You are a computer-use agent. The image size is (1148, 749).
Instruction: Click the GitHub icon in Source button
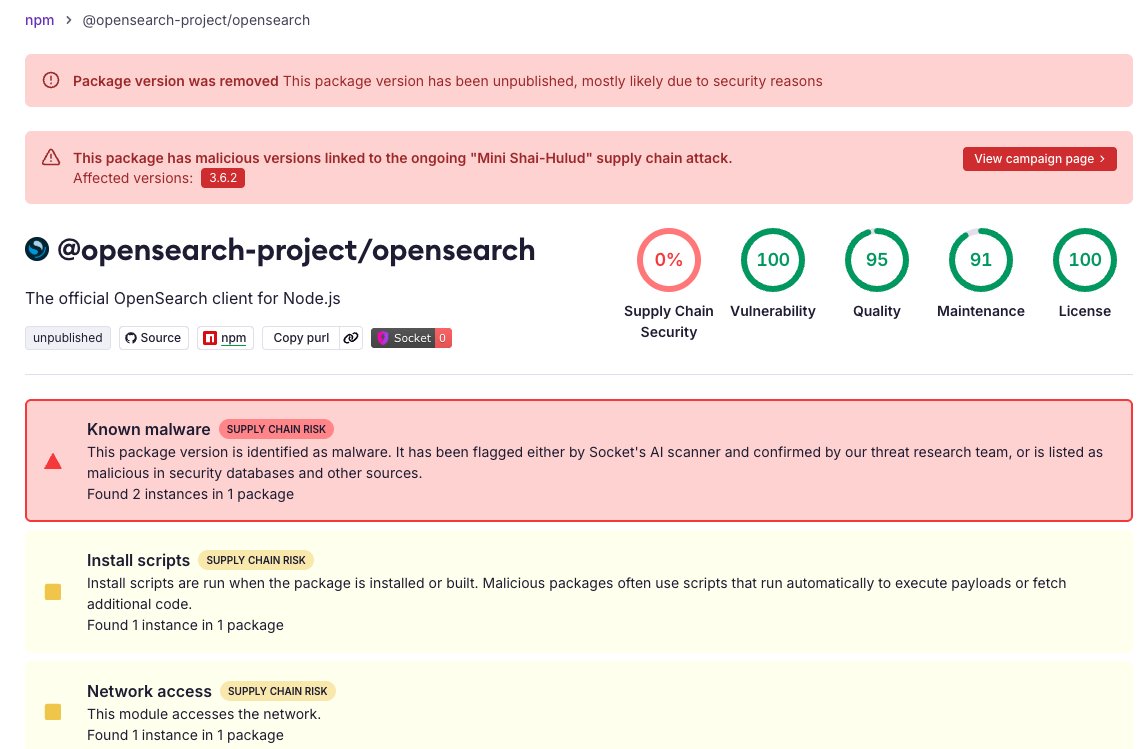131,338
